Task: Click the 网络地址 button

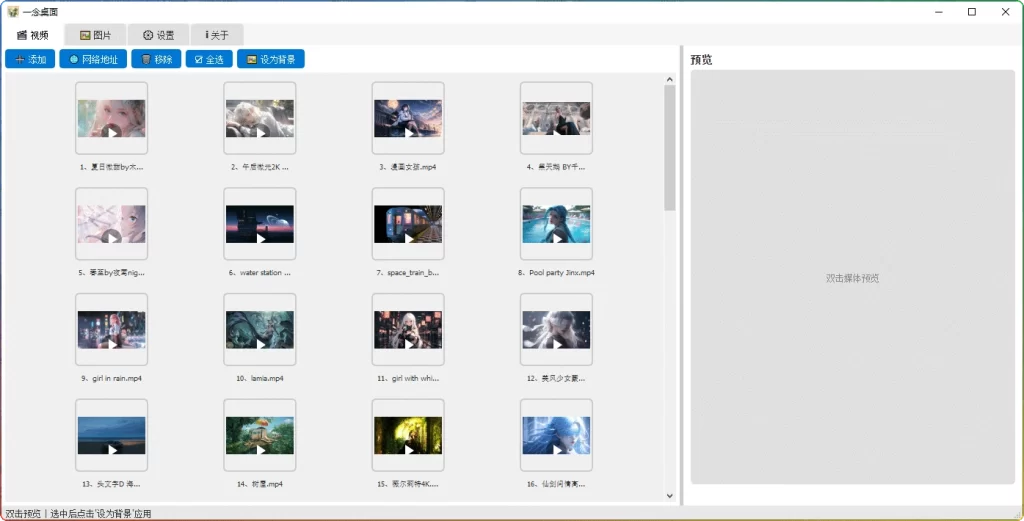Action: 93,59
